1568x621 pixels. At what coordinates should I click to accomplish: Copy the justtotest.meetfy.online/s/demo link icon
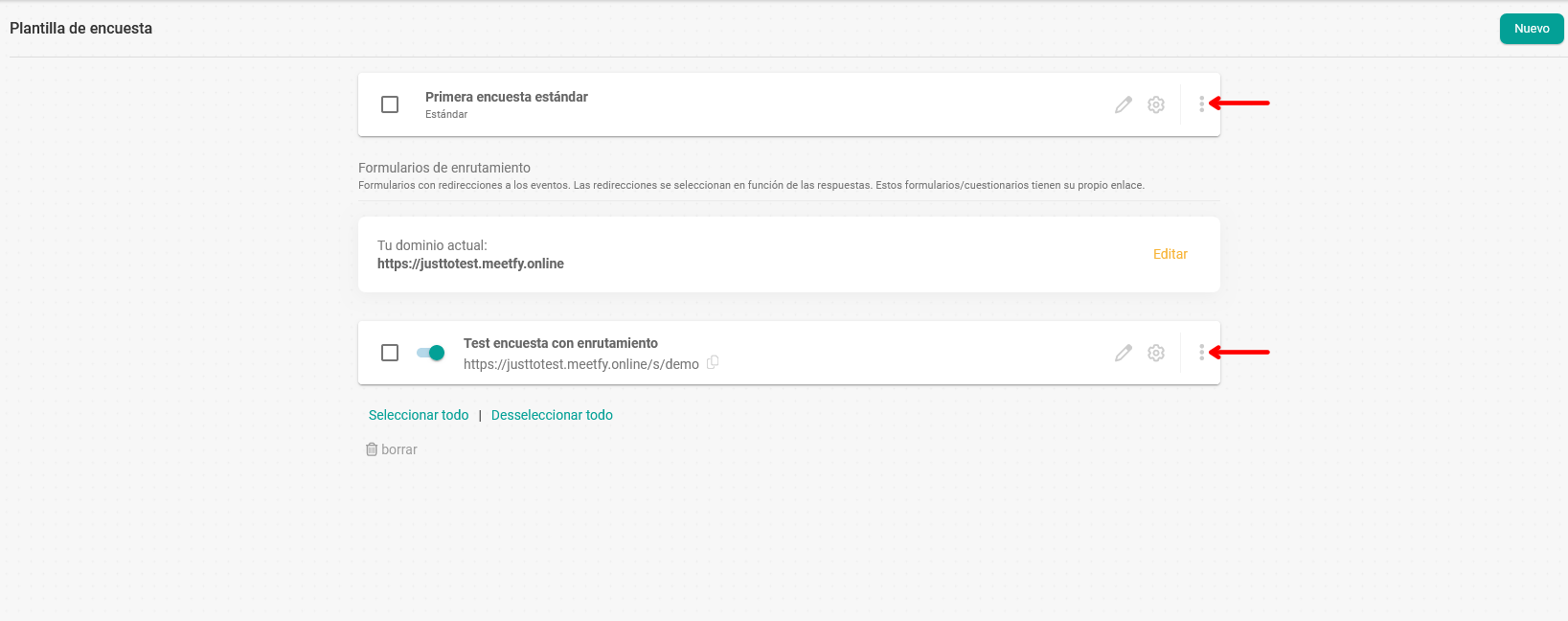tap(713, 362)
